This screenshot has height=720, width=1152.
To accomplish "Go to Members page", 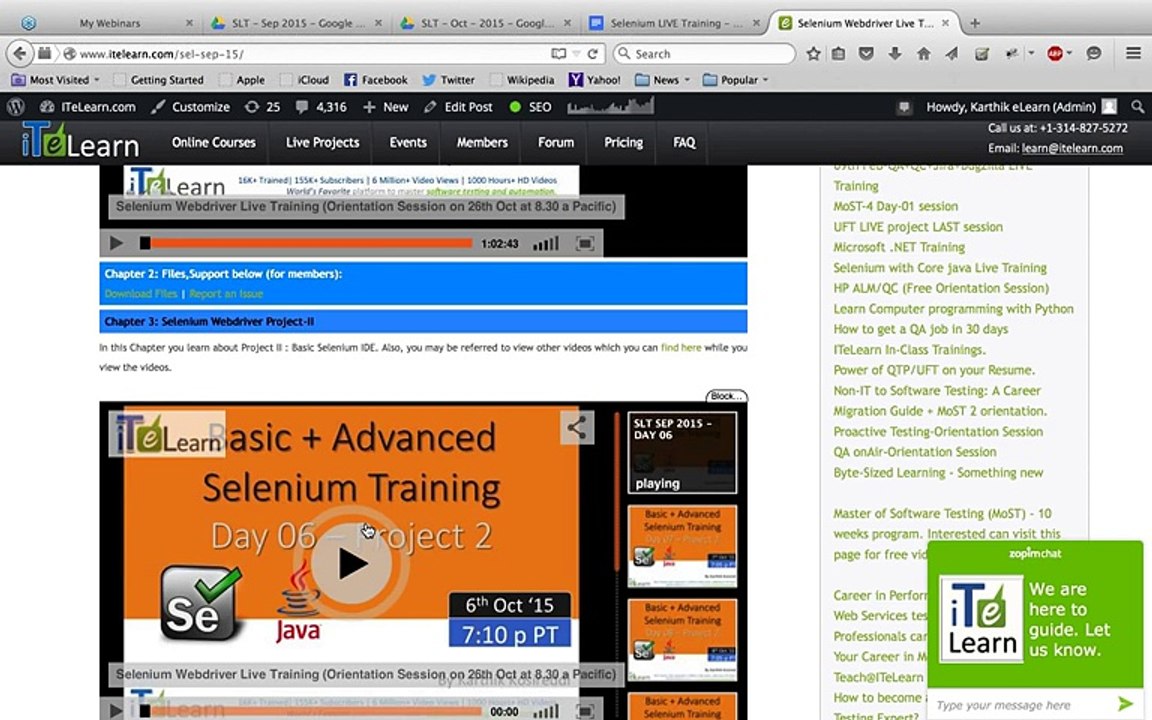I will [x=482, y=142].
